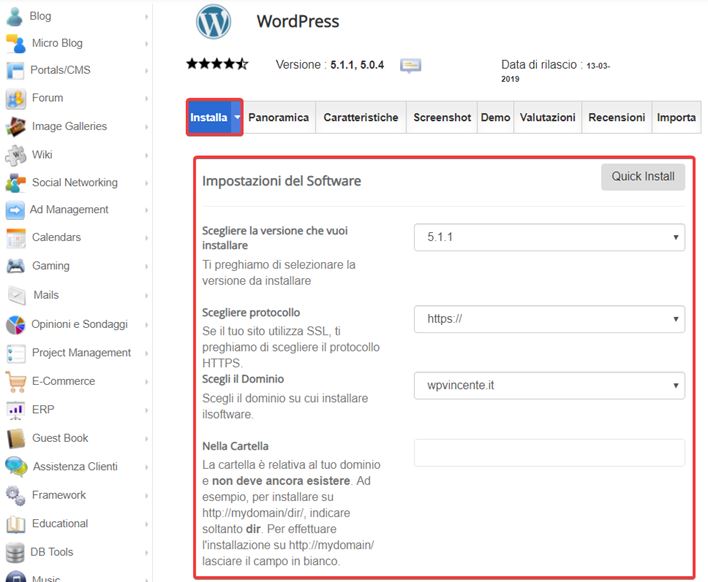Switch to the Screenshot tab

[442, 117]
